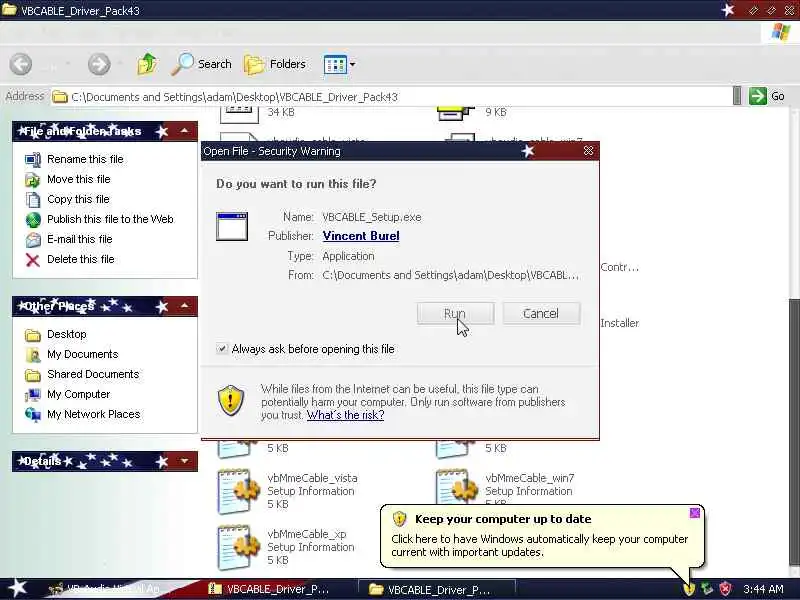Click the address bar path field
The height and width of the screenshot is (600, 800).
[393, 96]
